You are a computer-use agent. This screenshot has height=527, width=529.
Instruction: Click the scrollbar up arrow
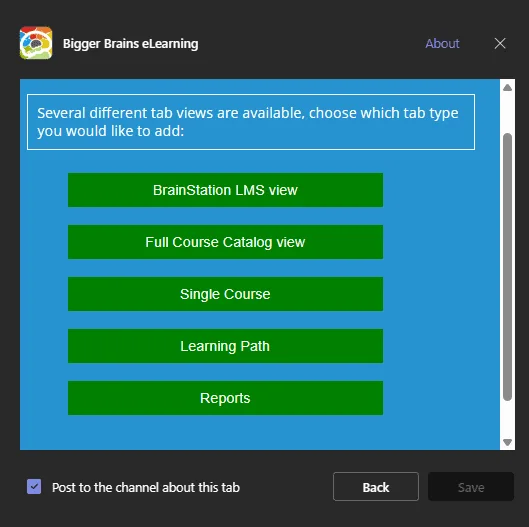tap(507, 88)
